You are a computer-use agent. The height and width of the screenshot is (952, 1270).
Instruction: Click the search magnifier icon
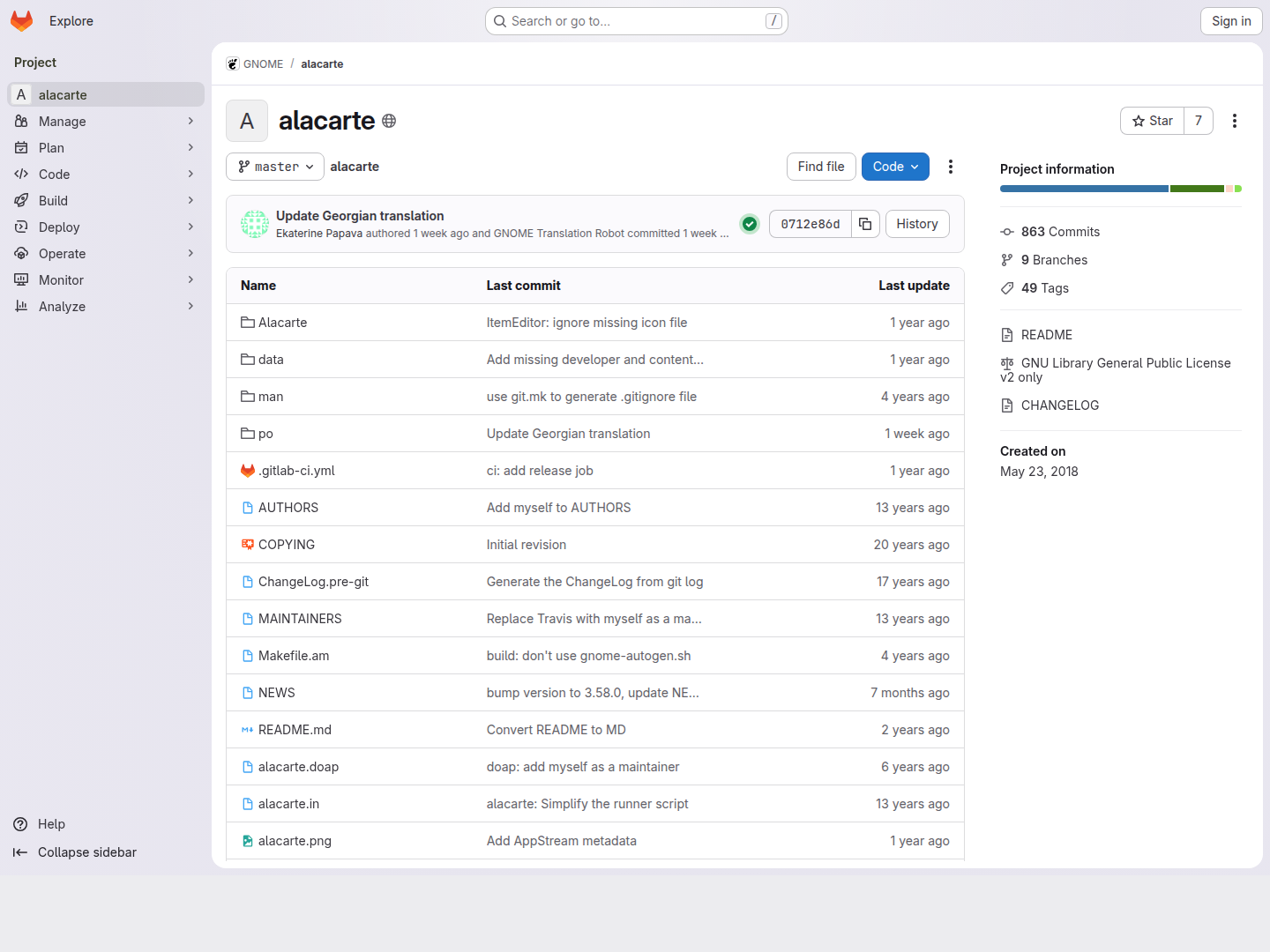[x=500, y=21]
